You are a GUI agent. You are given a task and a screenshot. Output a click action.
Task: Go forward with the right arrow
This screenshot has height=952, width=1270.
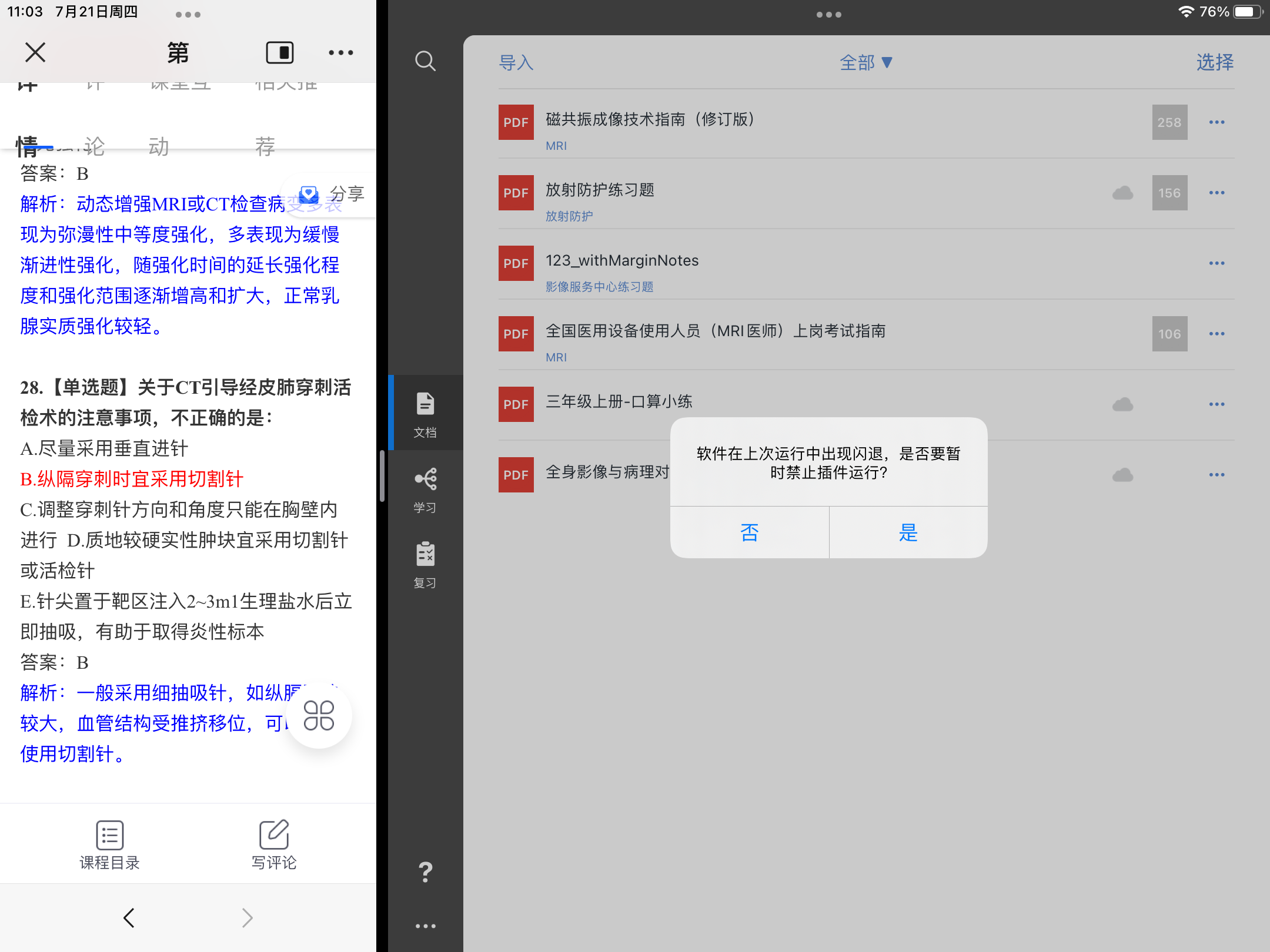click(x=247, y=917)
